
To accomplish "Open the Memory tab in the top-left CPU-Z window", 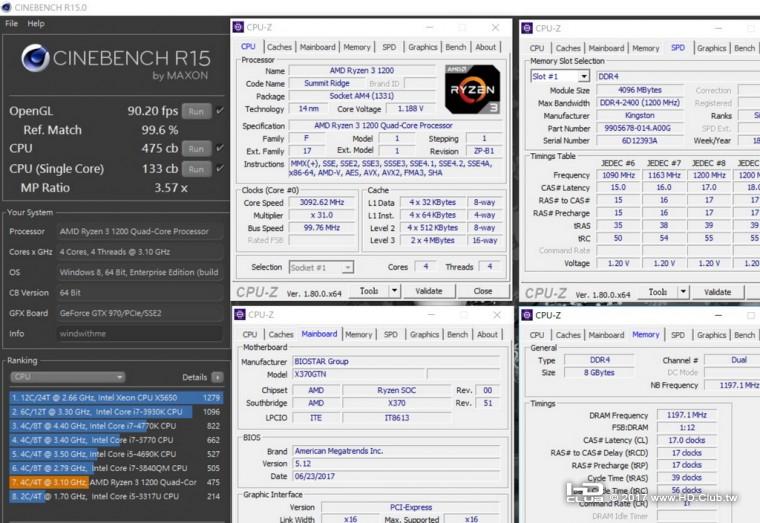I will [357, 47].
